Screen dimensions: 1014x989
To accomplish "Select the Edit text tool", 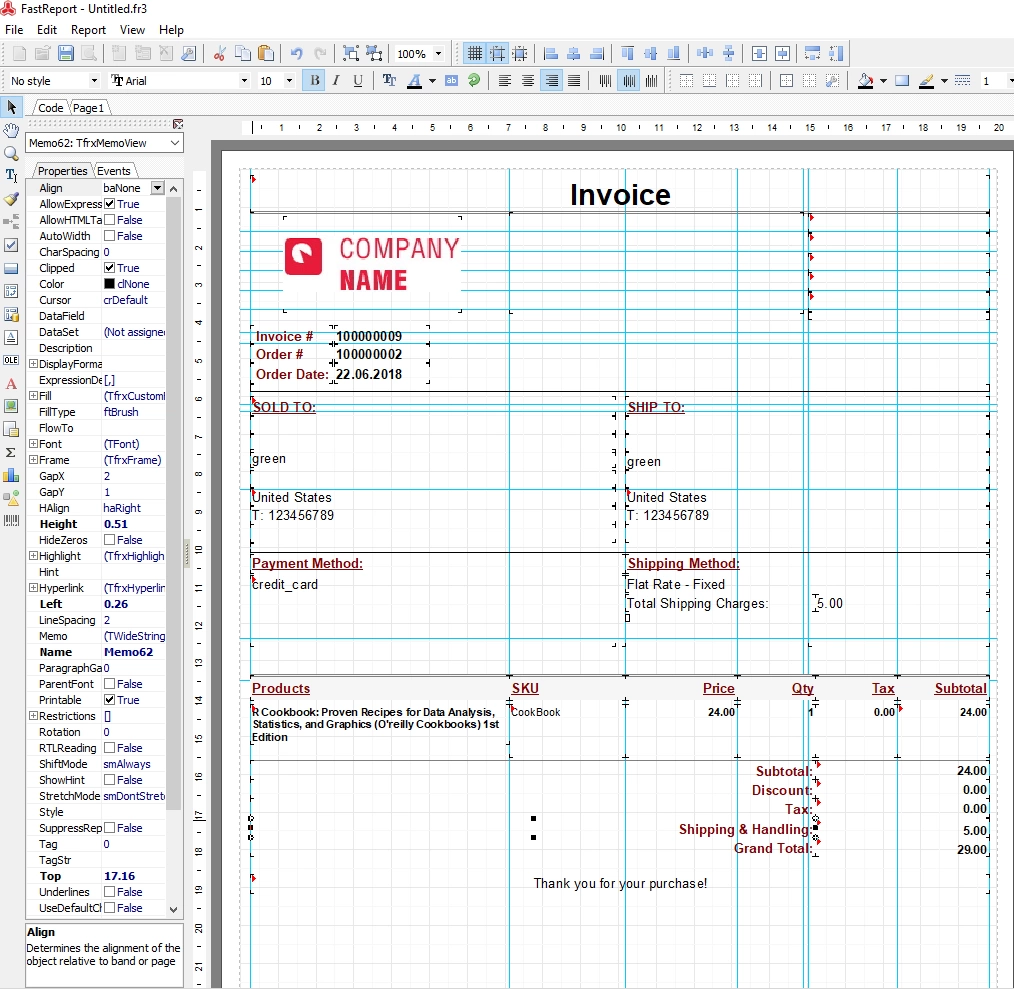I will tap(11, 176).
